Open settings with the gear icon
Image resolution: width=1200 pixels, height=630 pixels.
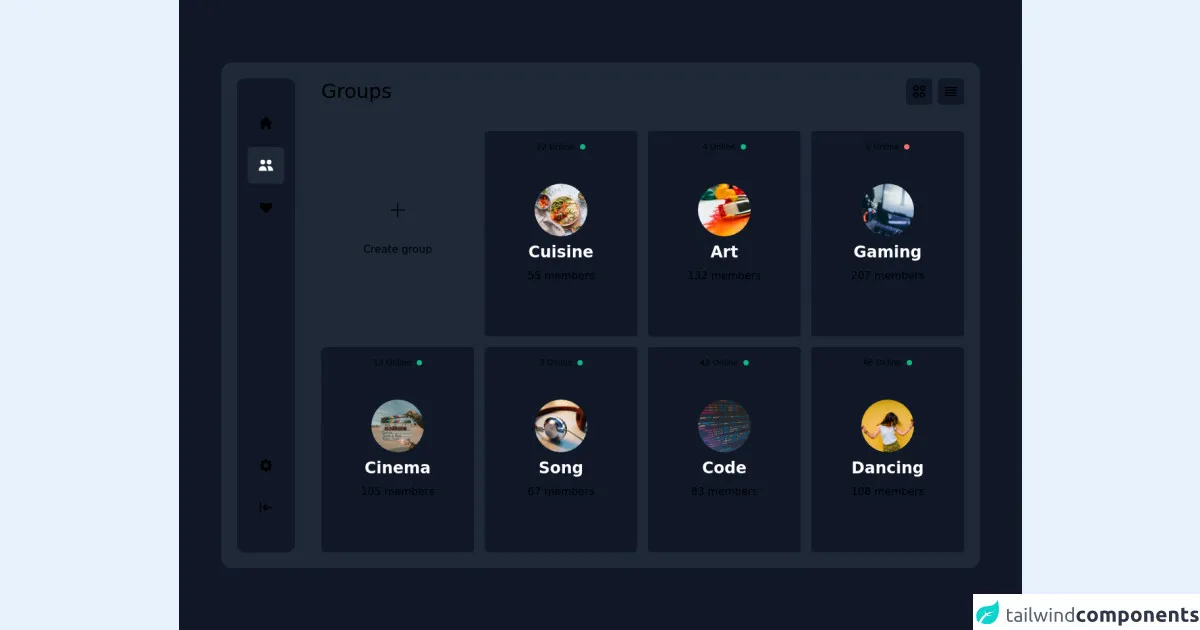pos(266,465)
